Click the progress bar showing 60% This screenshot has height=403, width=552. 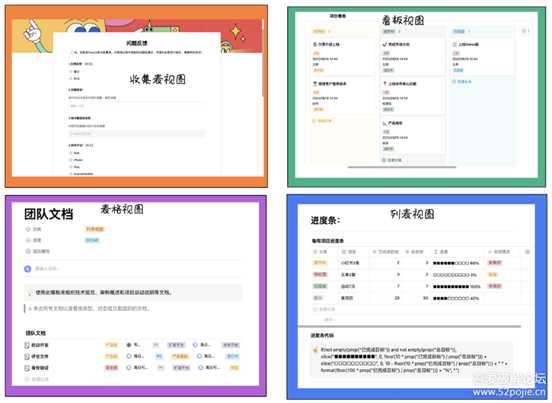tap(456, 263)
